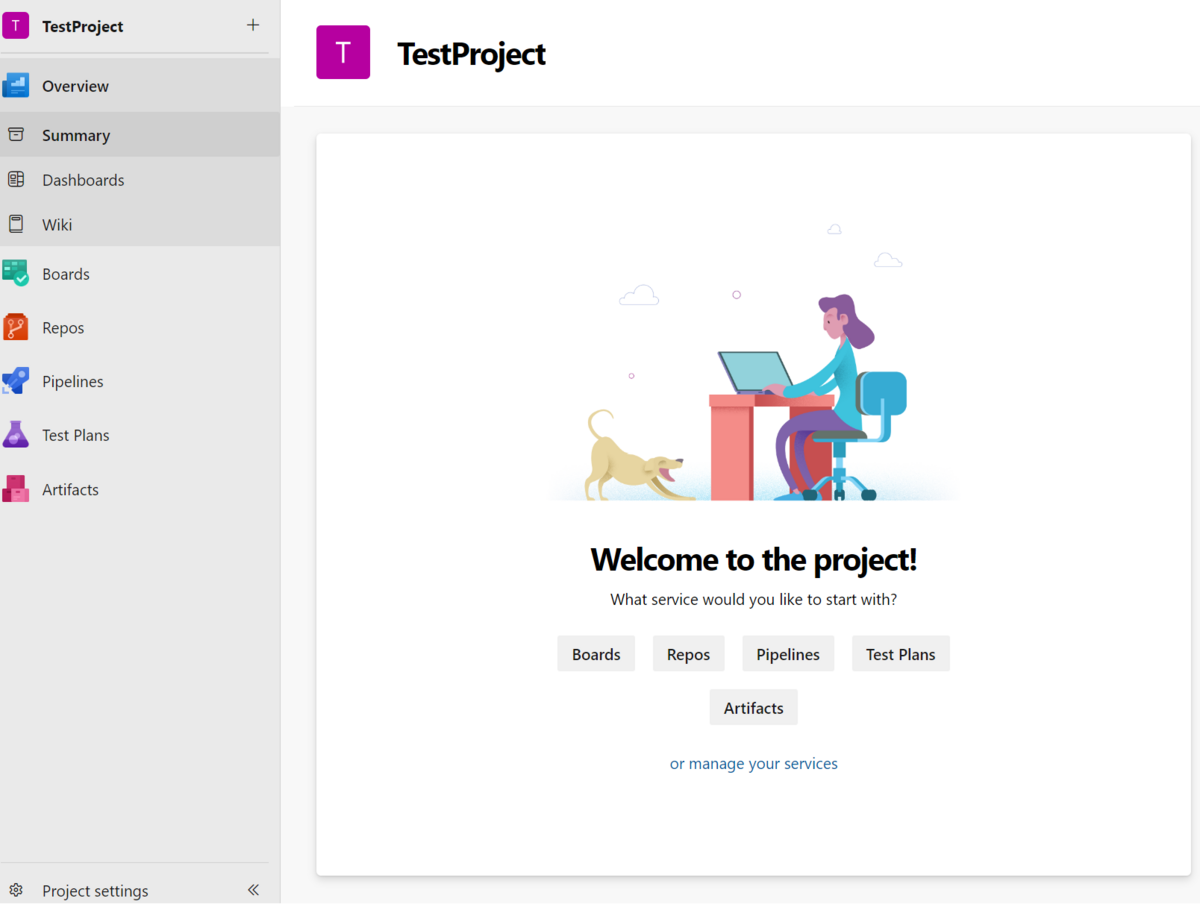Open the Overview menu label
Image resolution: width=1200 pixels, height=904 pixels.
coord(75,86)
